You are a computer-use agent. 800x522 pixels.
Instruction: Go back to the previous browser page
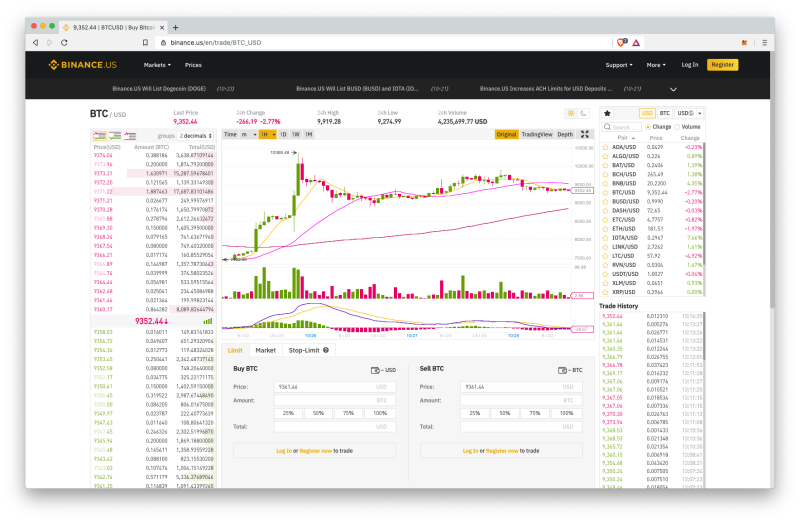point(36,42)
